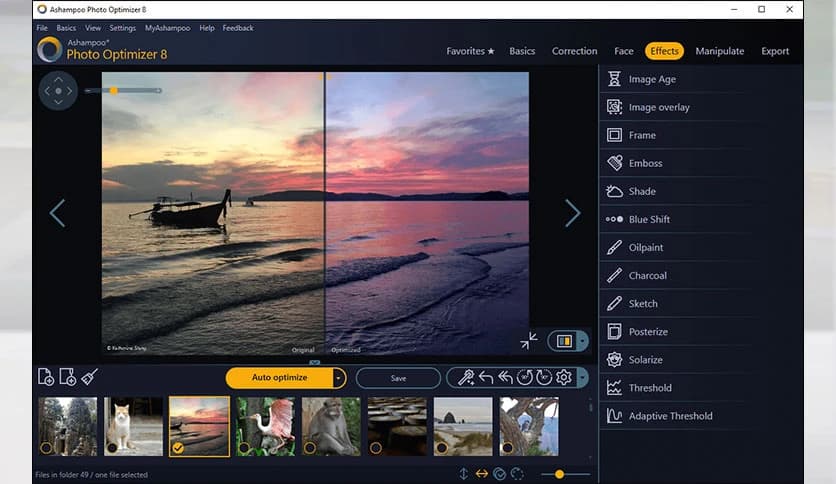Collapse the thumbnail strip handle

[x=315, y=362]
